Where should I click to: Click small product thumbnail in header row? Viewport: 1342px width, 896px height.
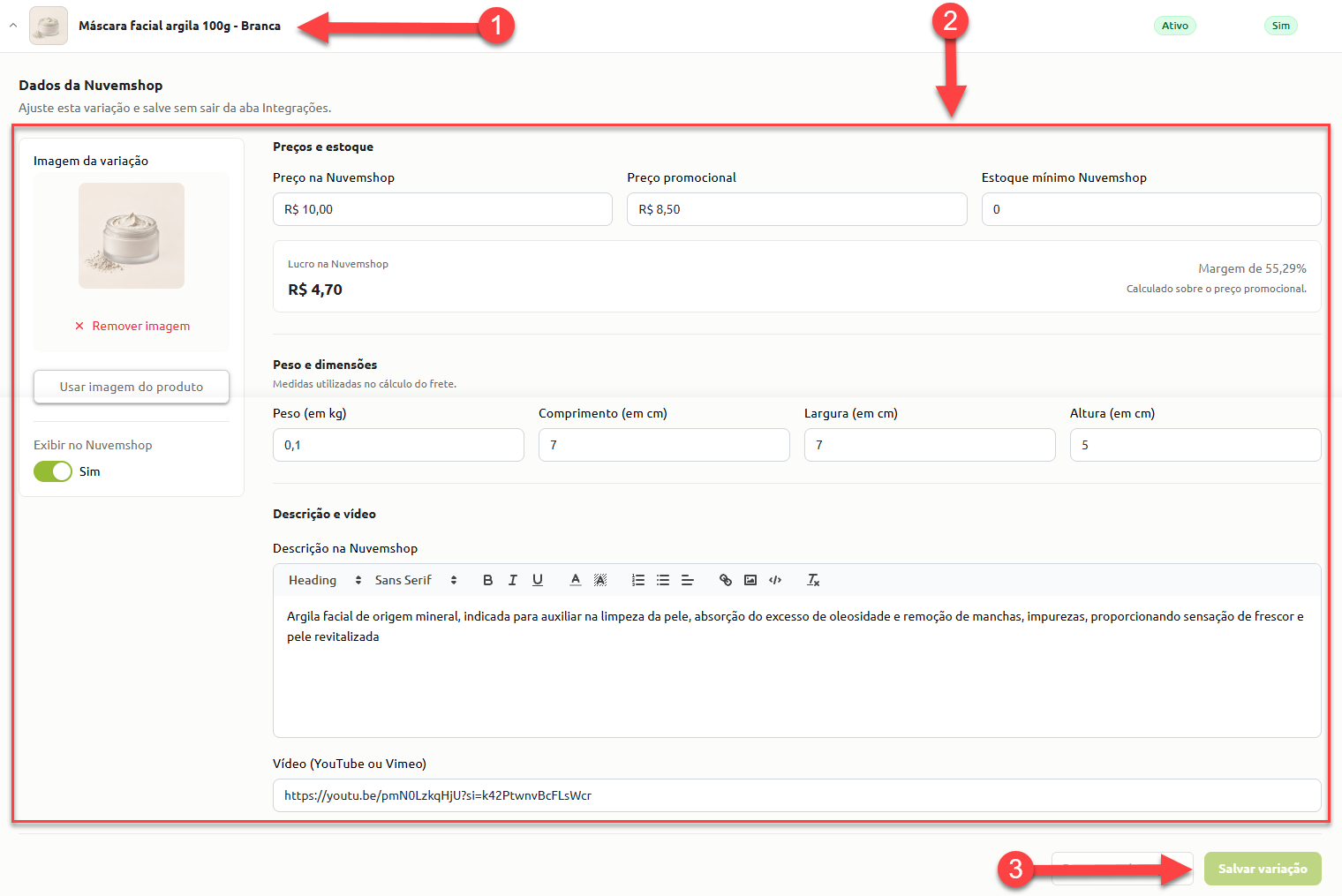point(49,26)
